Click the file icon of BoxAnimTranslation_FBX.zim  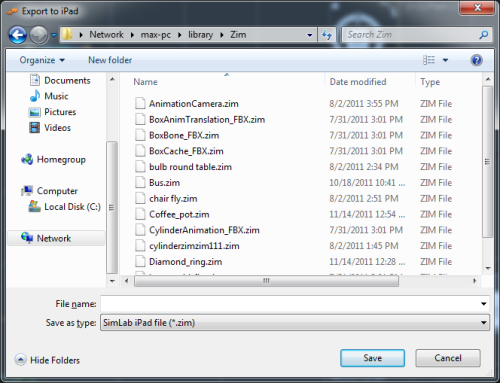pos(140,119)
